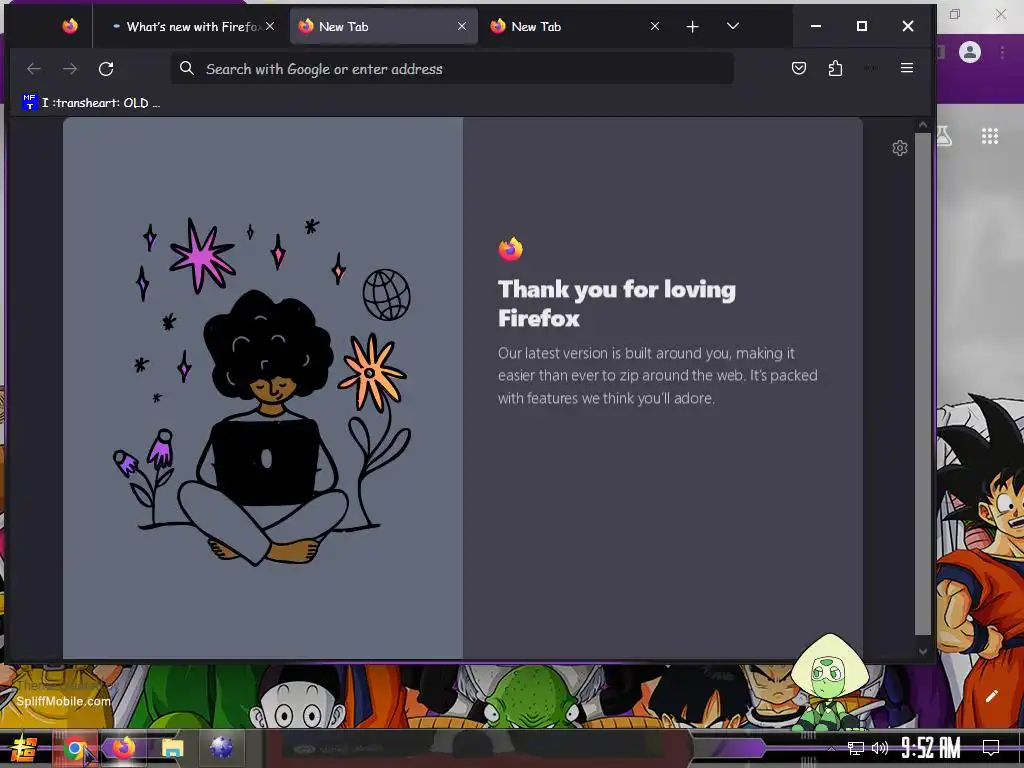Click the Firefox taskbar icon
Image resolution: width=1024 pixels, height=768 pixels.
coord(123,748)
